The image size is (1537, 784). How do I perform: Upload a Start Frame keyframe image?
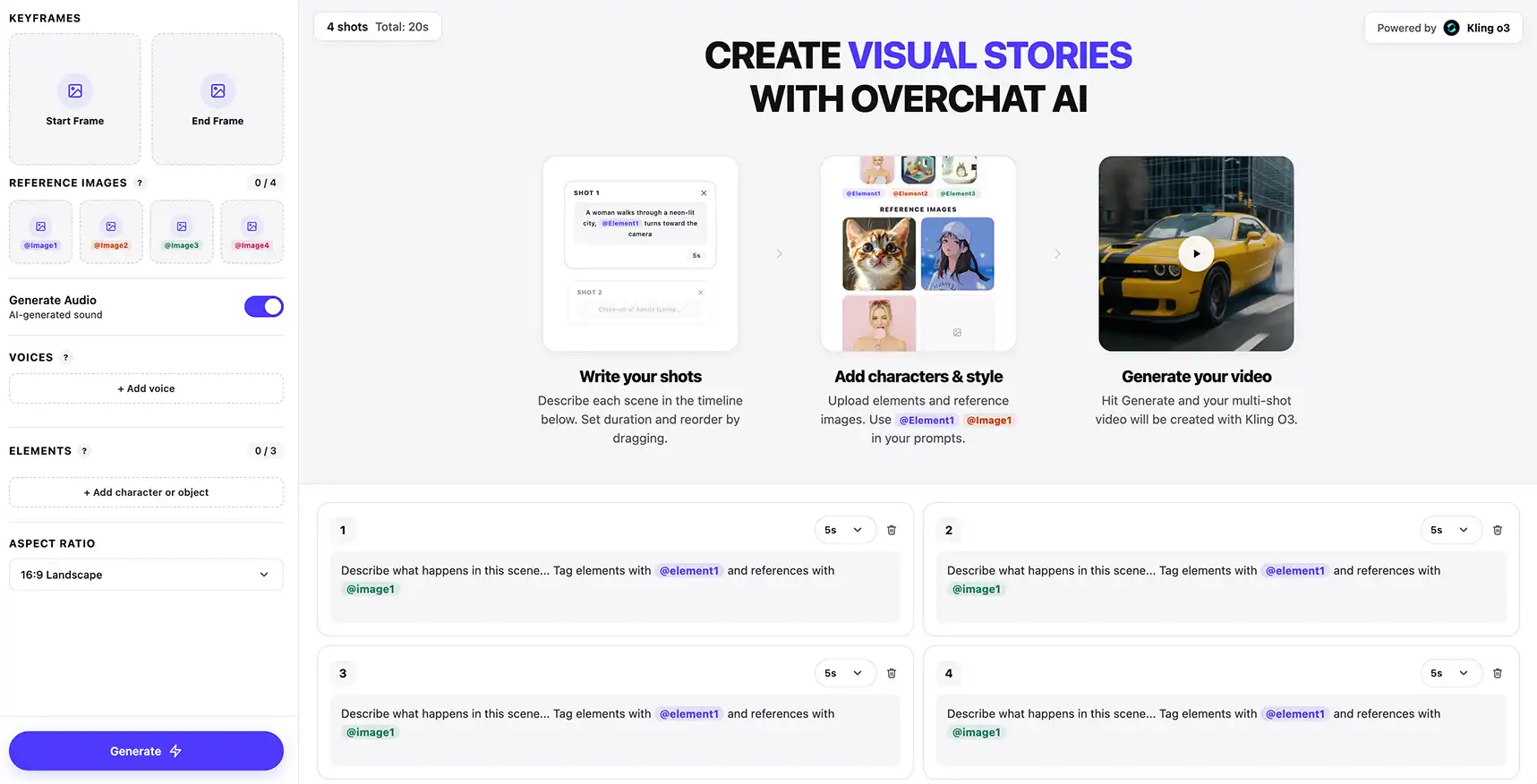[75, 99]
